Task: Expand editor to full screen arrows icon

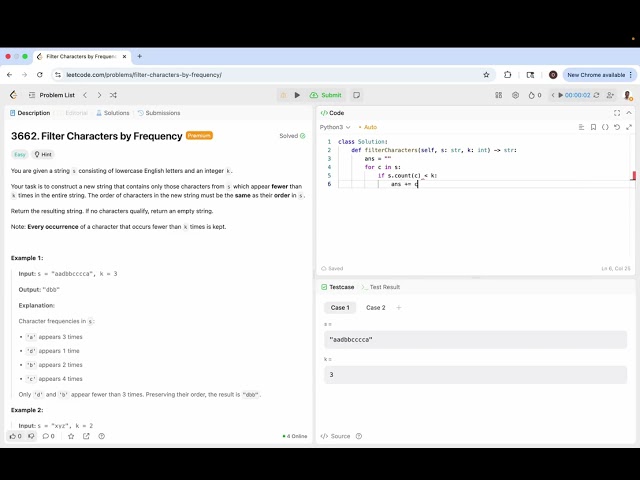Action: click(629, 127)
